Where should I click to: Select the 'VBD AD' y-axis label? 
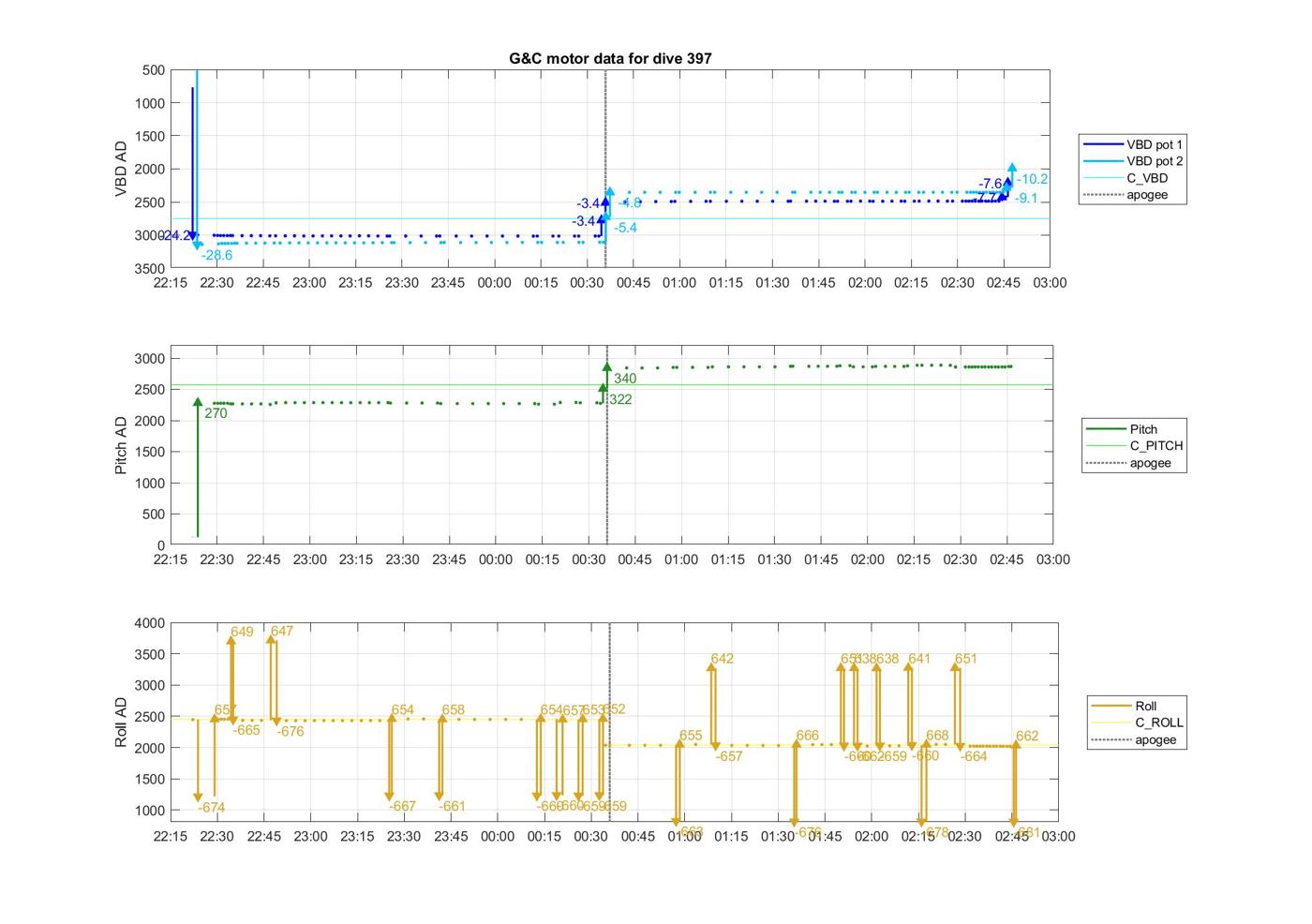tap(121, 169)
